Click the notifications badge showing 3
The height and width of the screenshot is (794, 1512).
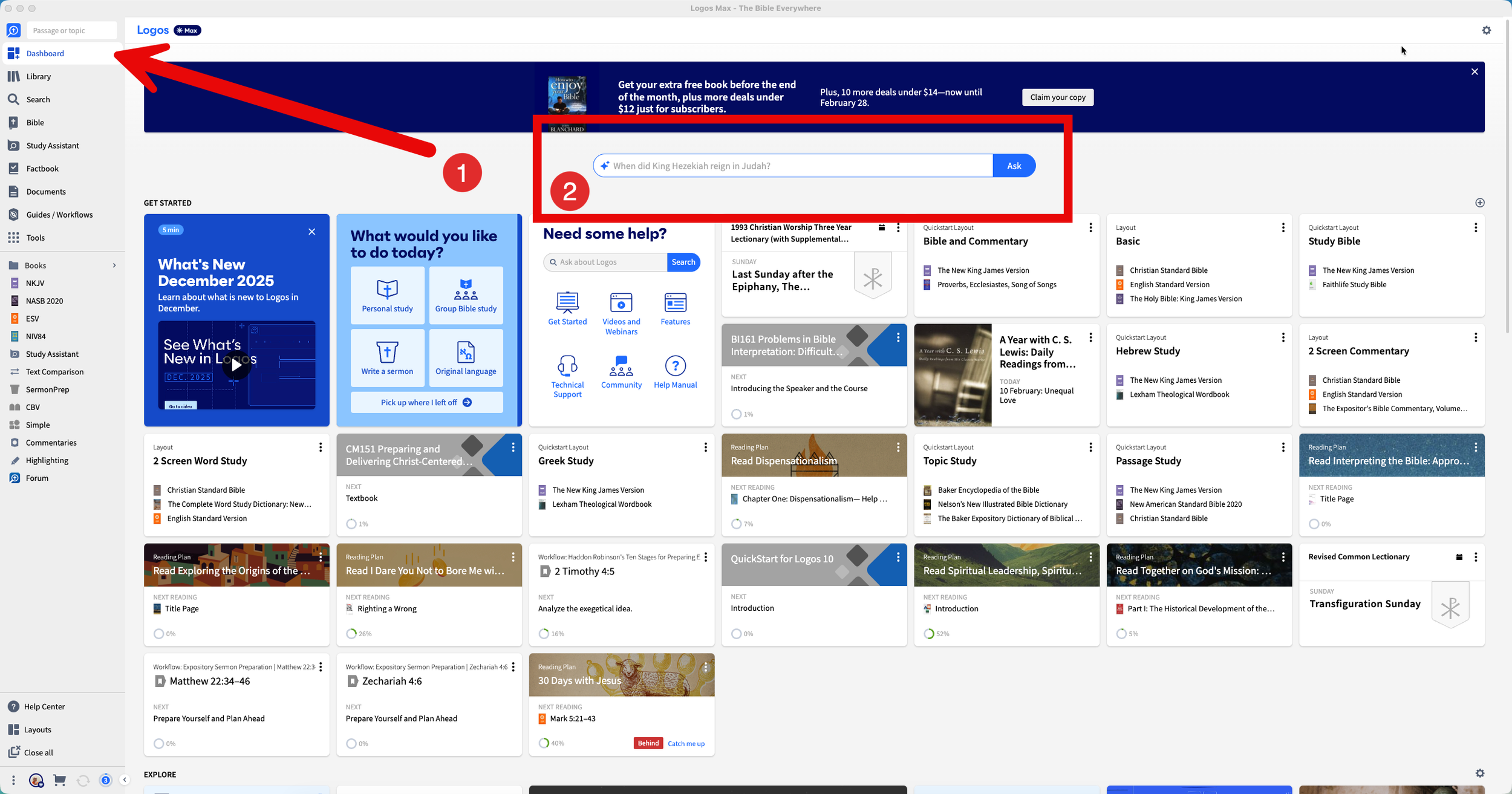[x=106, y=780]
